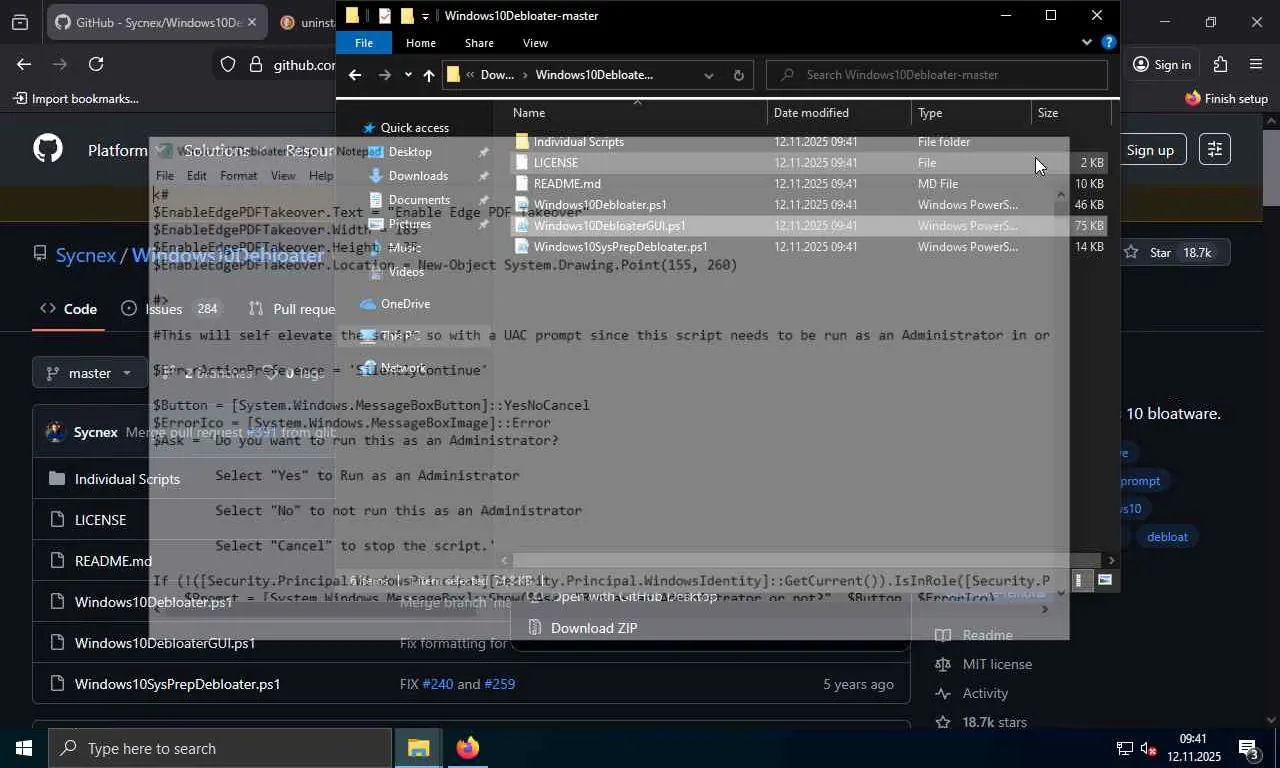Select the Individual Scripts folder icon in Explorer

click(x=521, y=142)
